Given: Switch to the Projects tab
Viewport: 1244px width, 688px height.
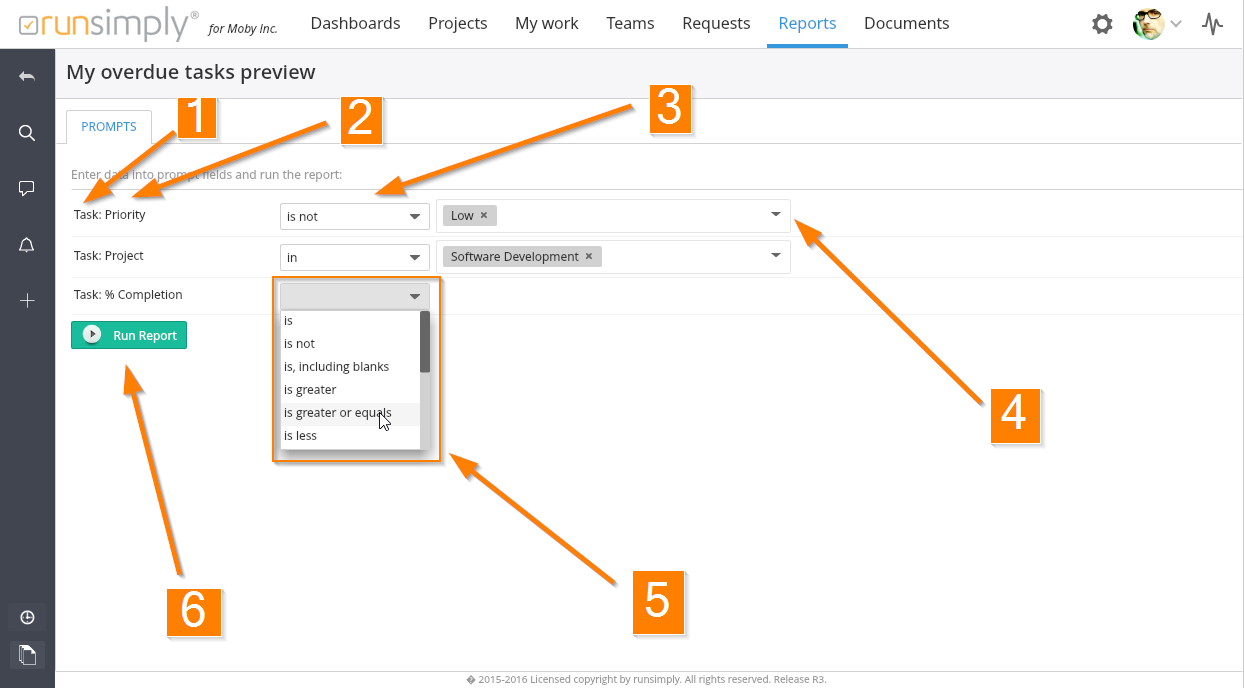Looking at the screenshot, I should click(457, 23).
